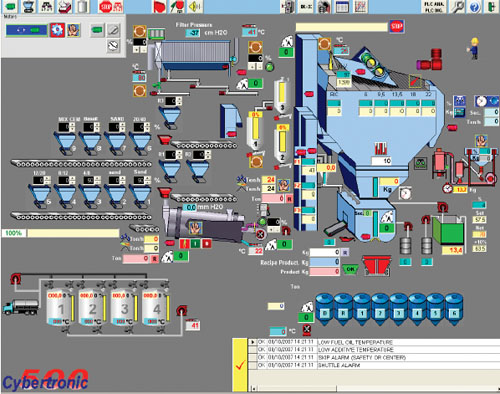Click the red X valve near the burner
This screenshot has width=500, height=394.
click(x=261, y=235)
